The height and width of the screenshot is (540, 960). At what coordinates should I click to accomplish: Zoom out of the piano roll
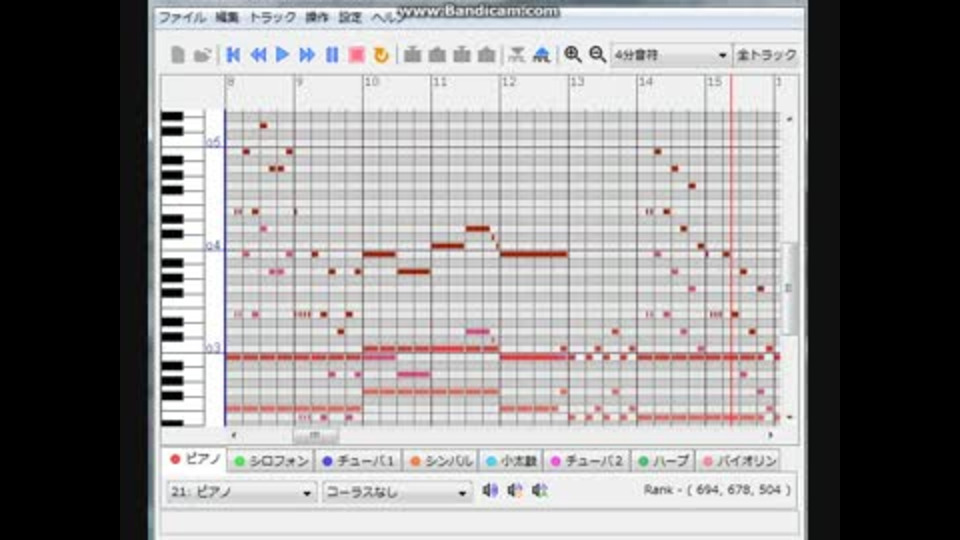point(597,55)
